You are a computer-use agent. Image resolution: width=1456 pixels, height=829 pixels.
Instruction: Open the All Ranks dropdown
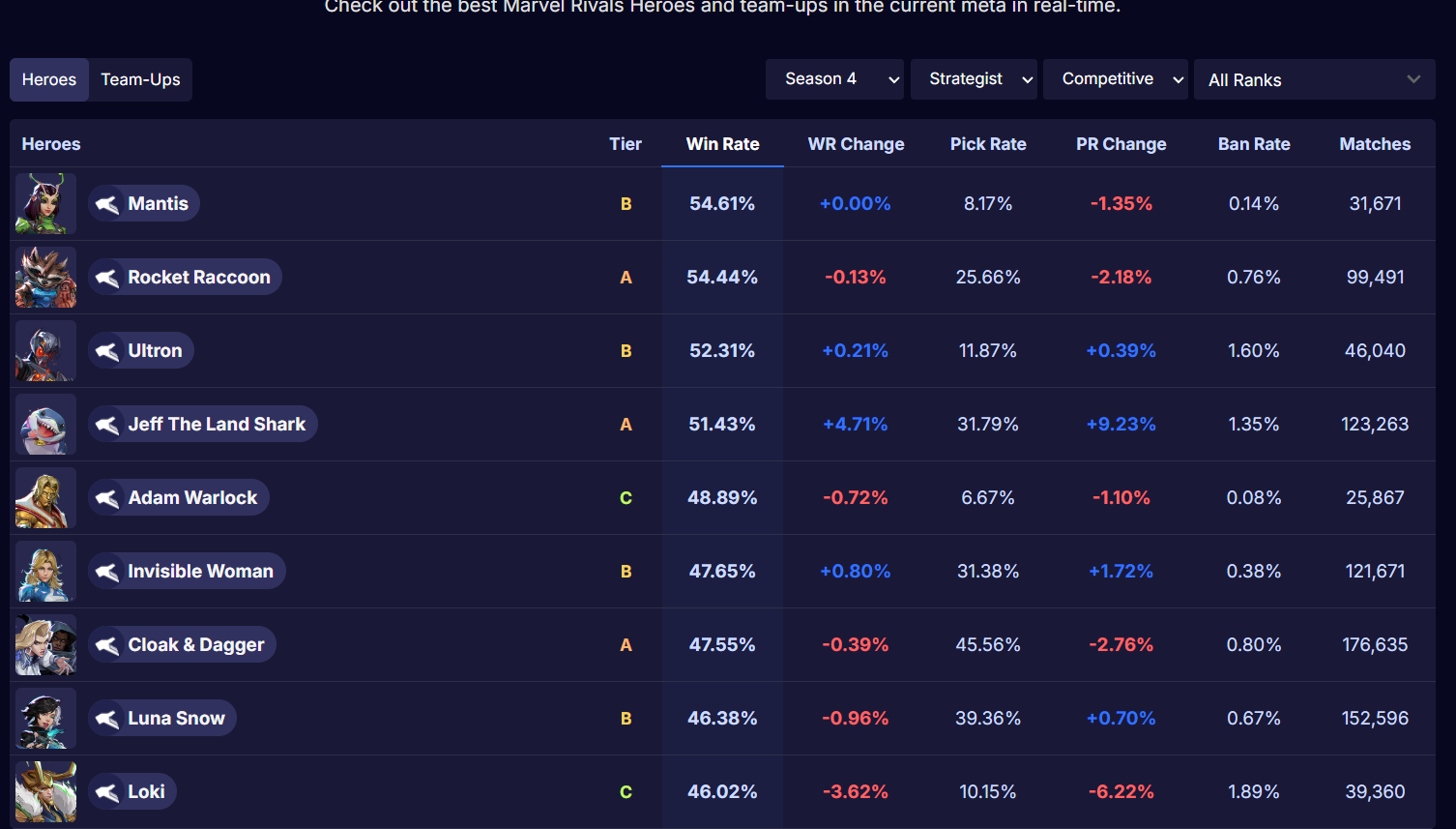click(1315, 79)
